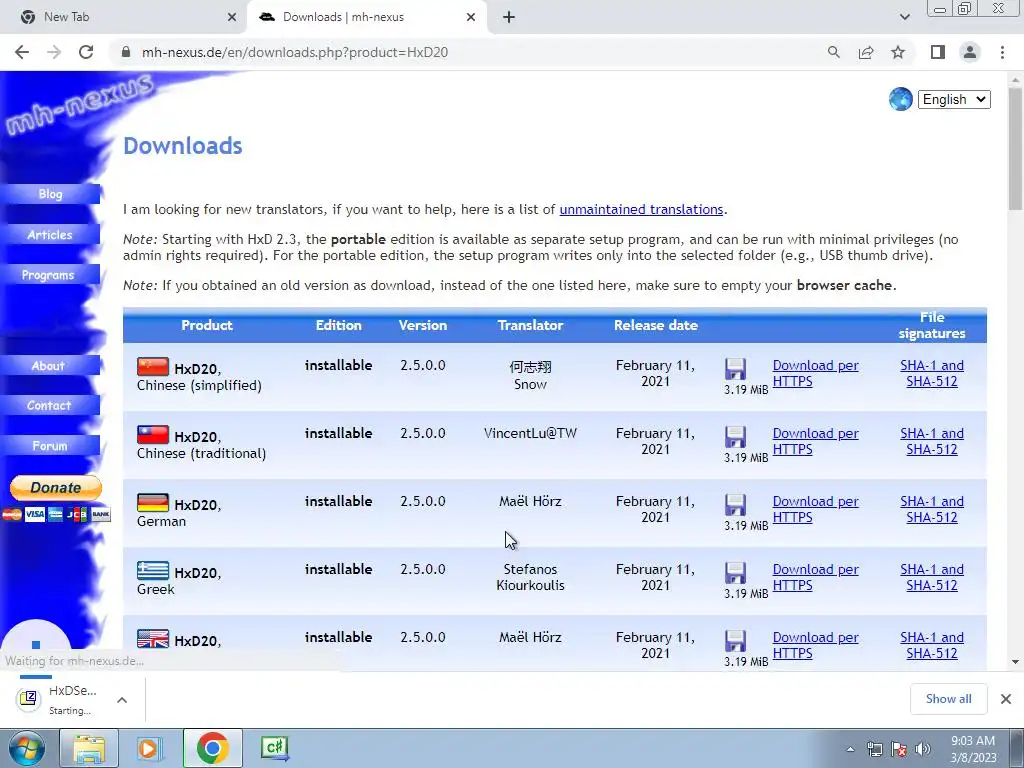Click Download per HTTPS for German
The width and height of the screenshot is (1024, 768).
click(x=815, y=509)
